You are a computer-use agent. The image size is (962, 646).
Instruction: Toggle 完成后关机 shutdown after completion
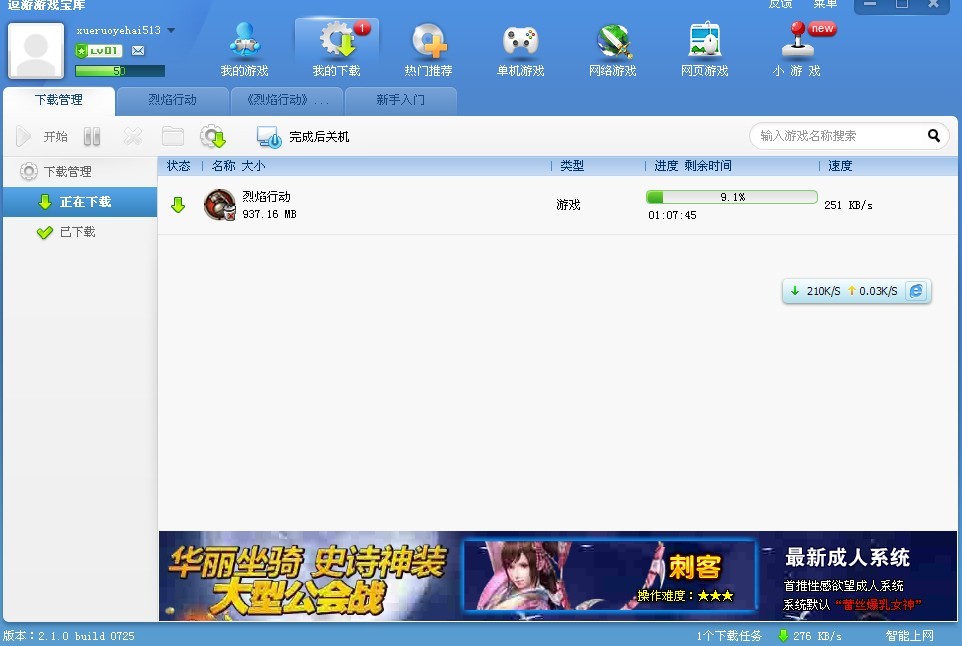302,136
